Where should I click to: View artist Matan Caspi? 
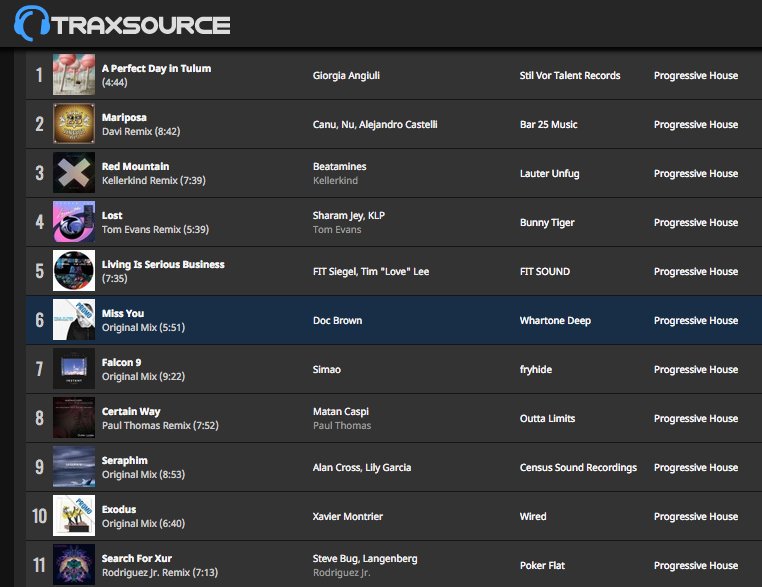pyautogui.click(x=341, y=412)
